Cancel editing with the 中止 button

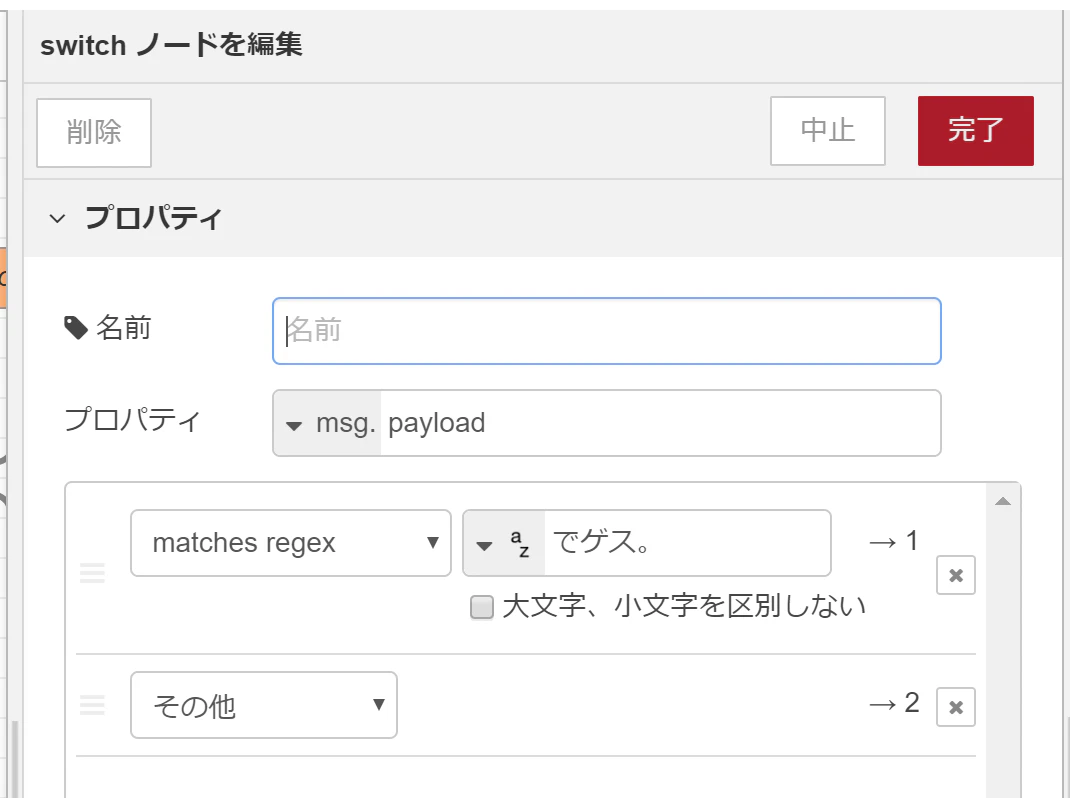coord(828,130)
